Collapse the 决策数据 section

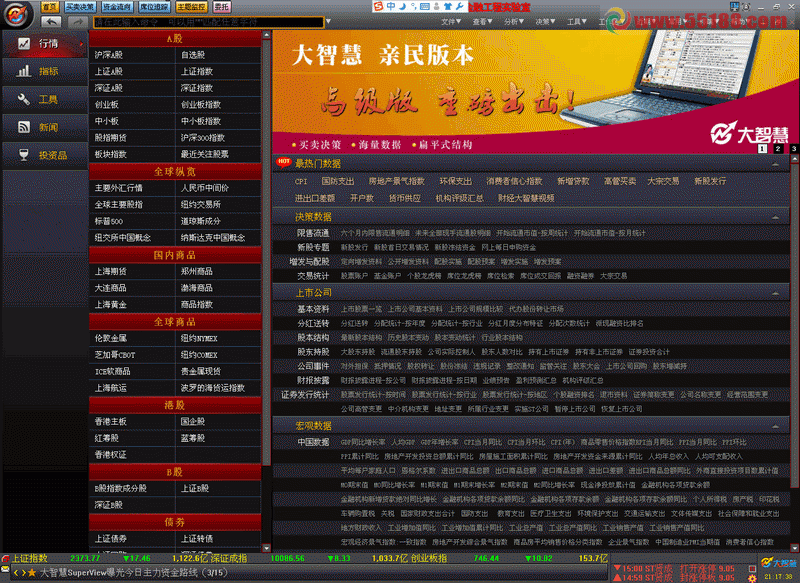click(775, 217)
